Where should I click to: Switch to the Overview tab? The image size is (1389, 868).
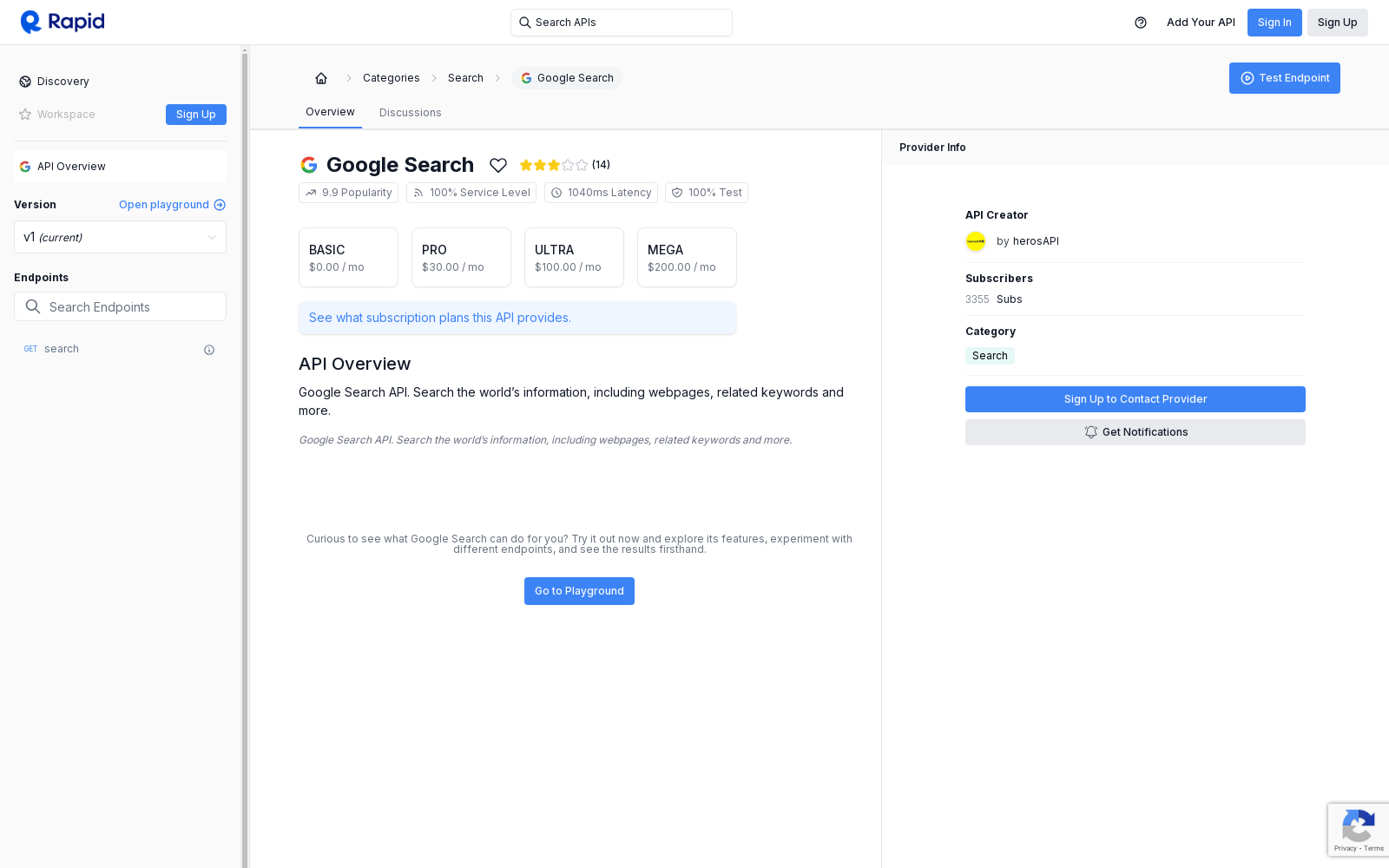[x=330, y=112]
